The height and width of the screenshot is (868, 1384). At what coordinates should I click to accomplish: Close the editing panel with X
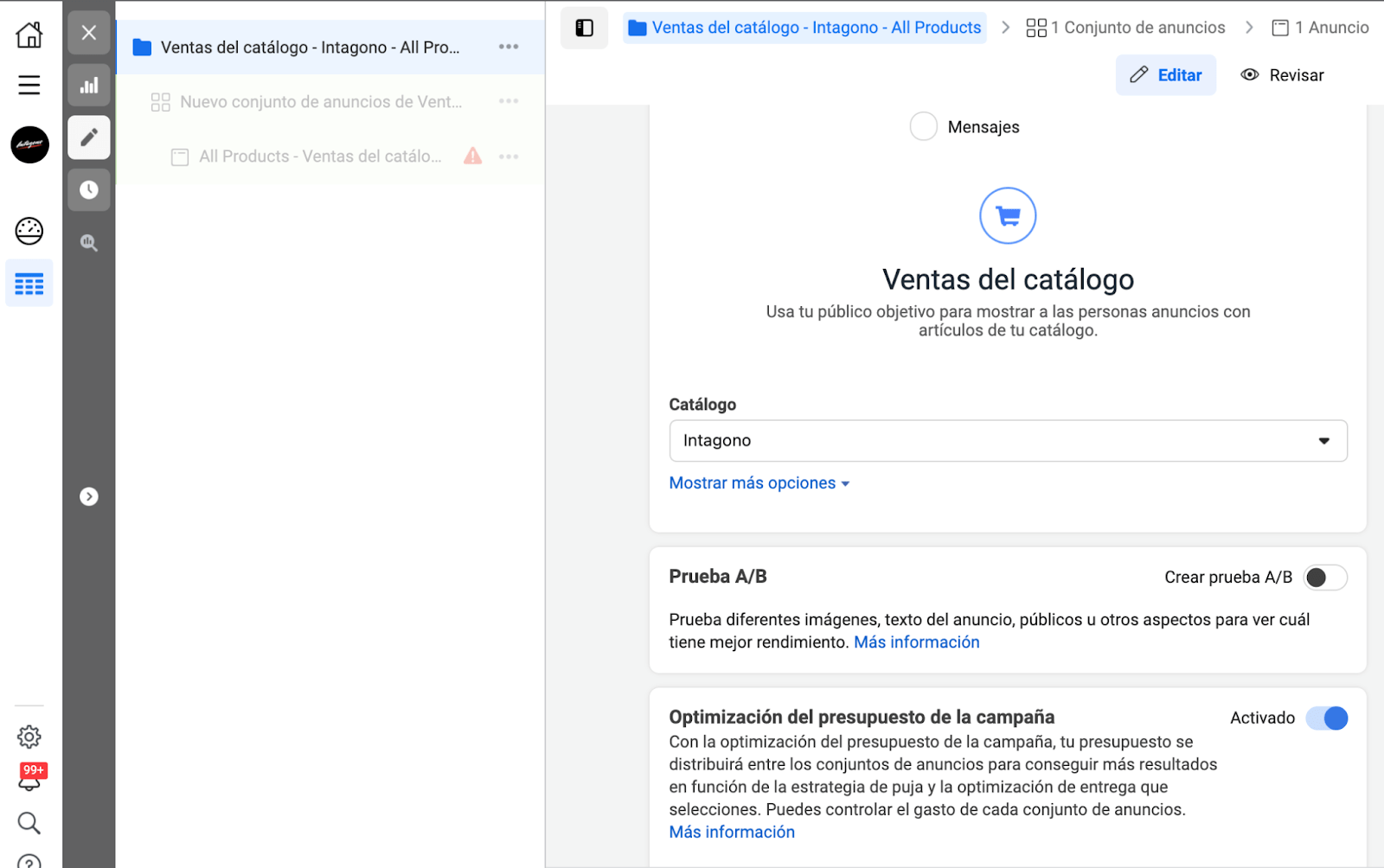pyautogui.click(x=89, y=33)
